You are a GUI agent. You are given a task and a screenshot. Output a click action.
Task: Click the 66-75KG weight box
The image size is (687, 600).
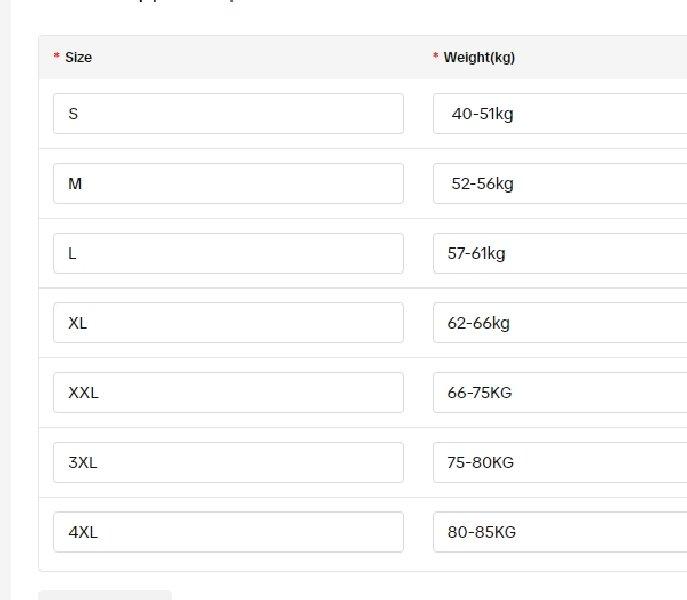click(560, 393)
